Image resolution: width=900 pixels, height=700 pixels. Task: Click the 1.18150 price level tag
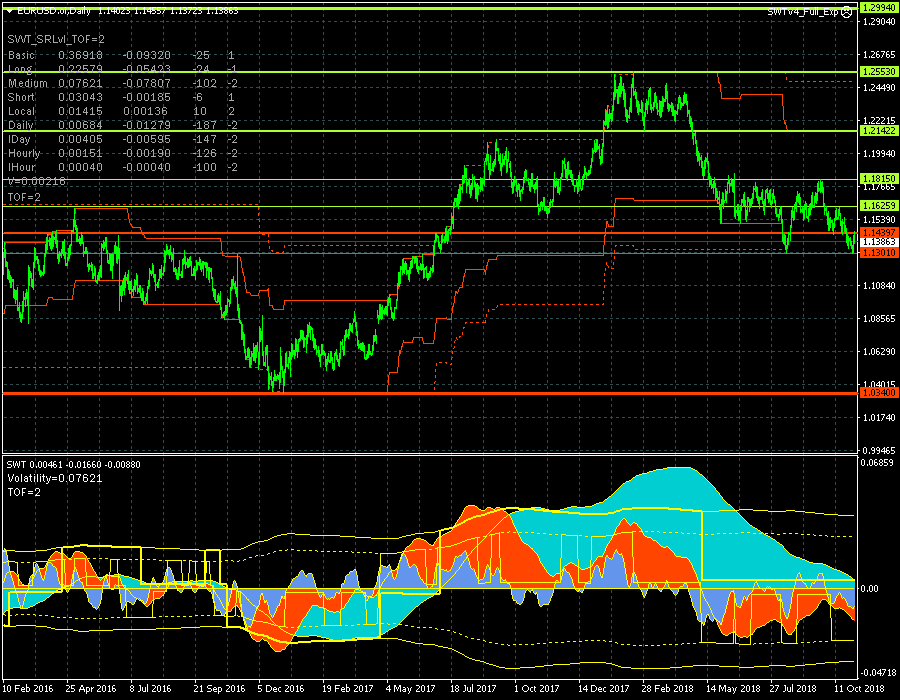(877, 178)
